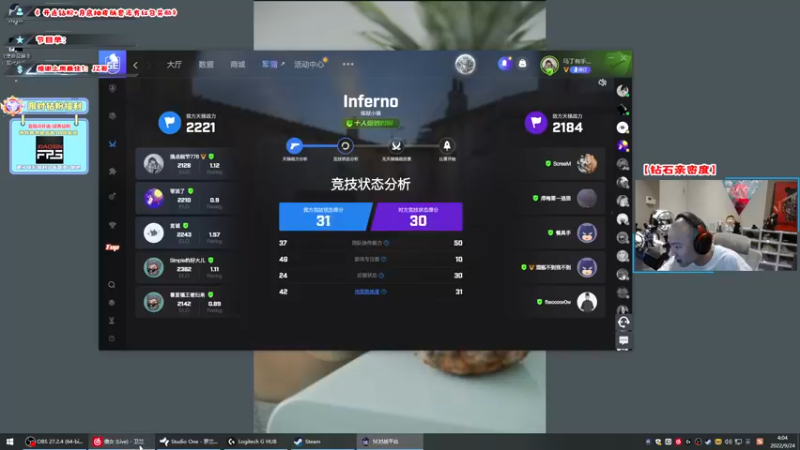The image size is (800, 450).
Task: Click the hourglass icon in left sidebar
Action: [x=112, y=320]
